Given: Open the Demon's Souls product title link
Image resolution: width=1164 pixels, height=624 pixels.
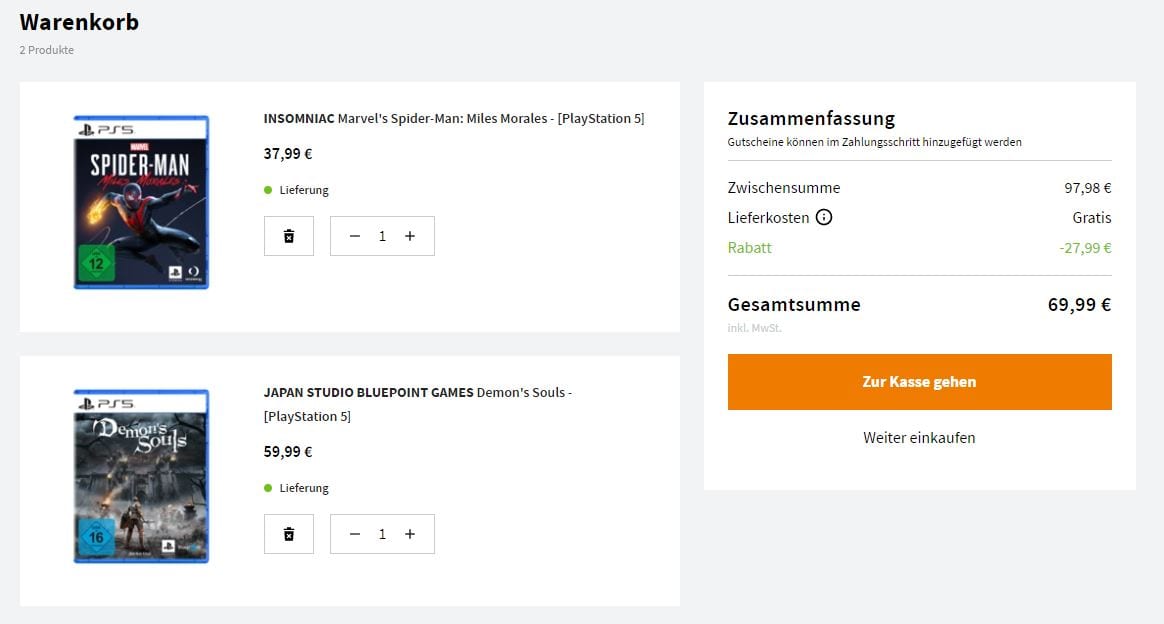Looking at the screenshot, I should 418,393.
